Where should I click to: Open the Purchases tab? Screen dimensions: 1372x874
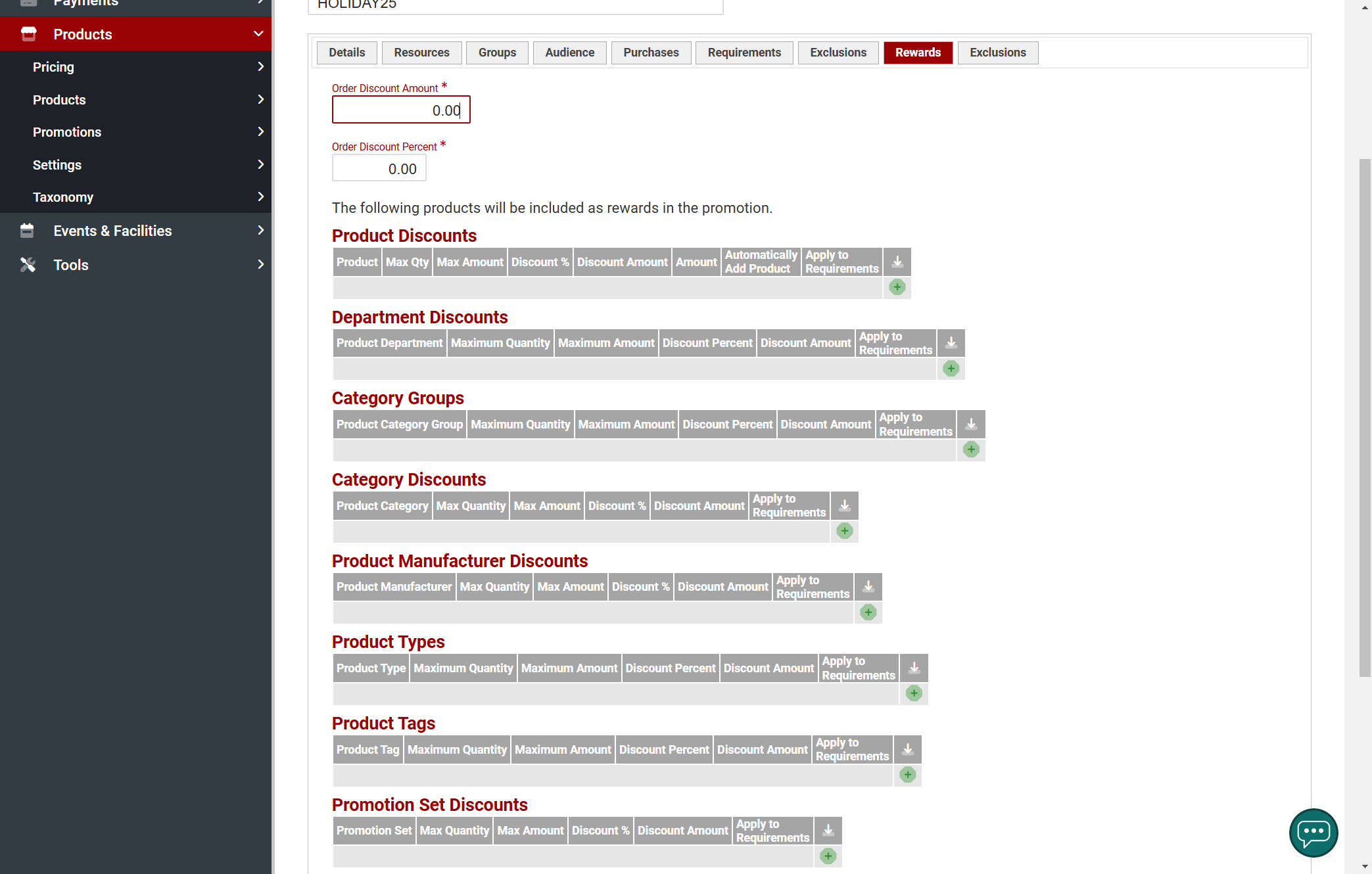pos(651,53)
